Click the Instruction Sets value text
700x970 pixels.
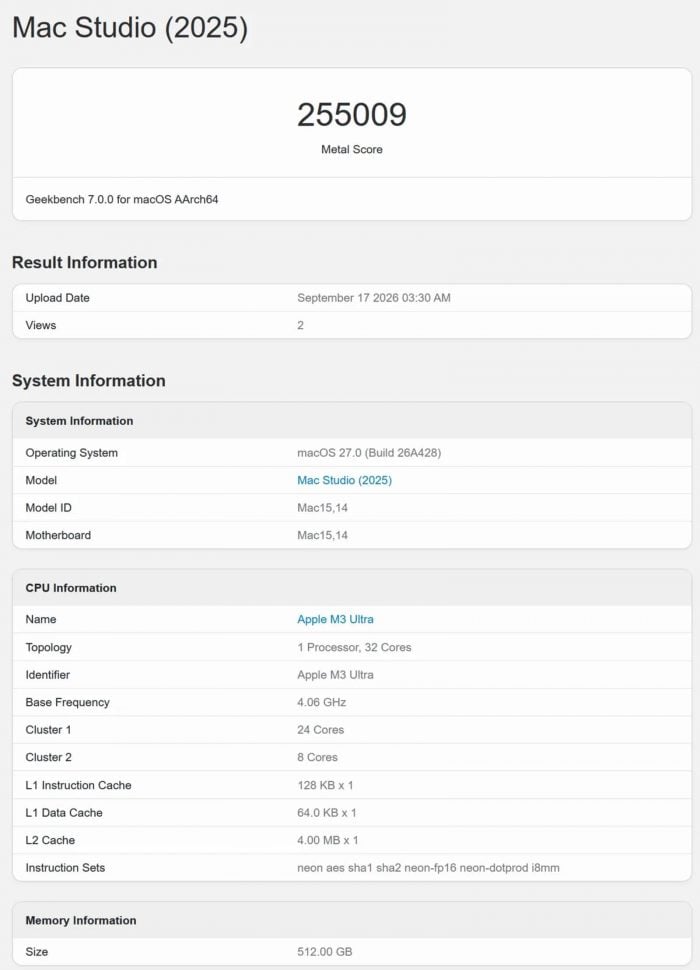coord(428,868)
